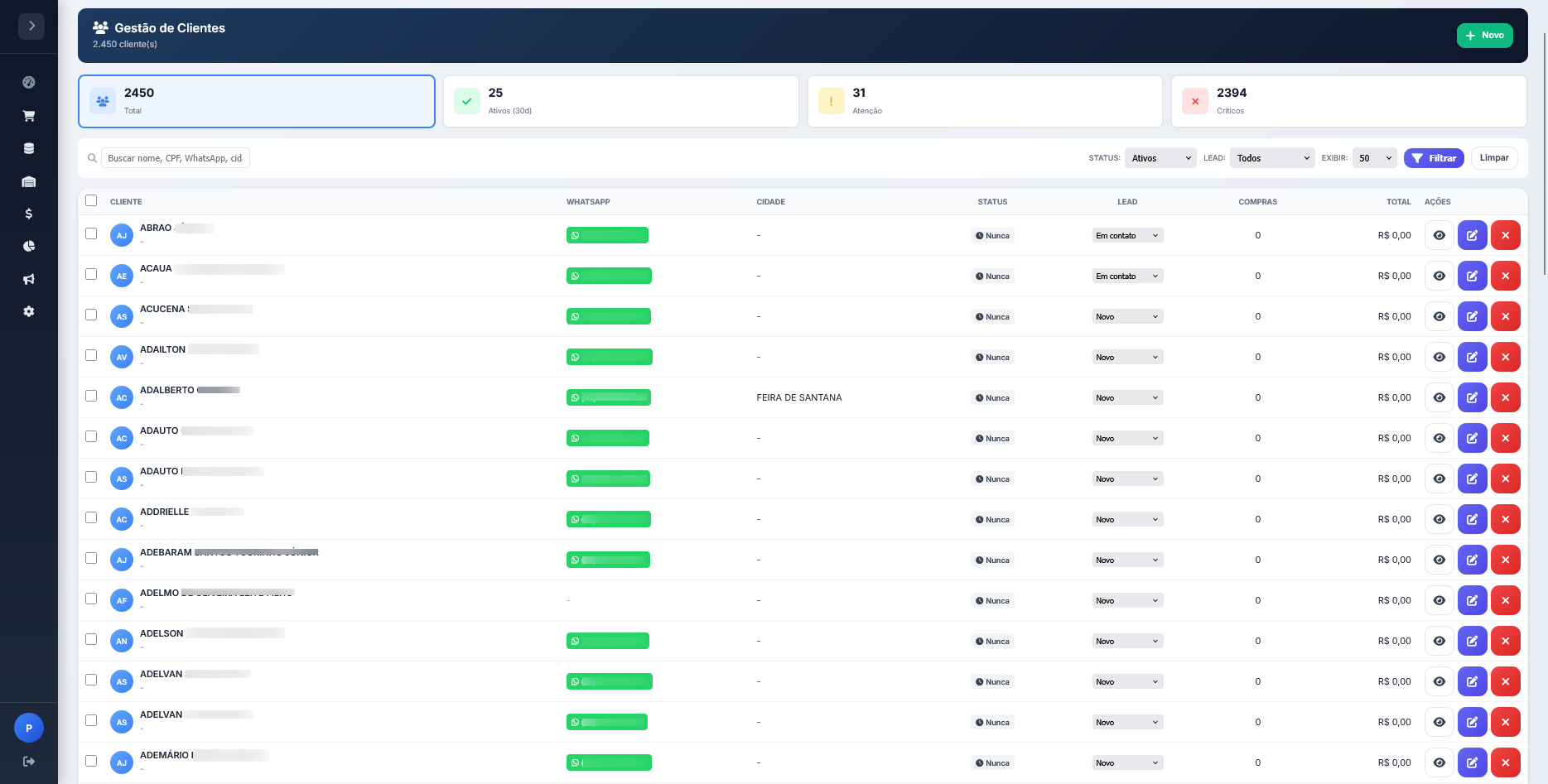
Task: Click the logout icon at sidebar bottom
Action: [x=29, y=761]
